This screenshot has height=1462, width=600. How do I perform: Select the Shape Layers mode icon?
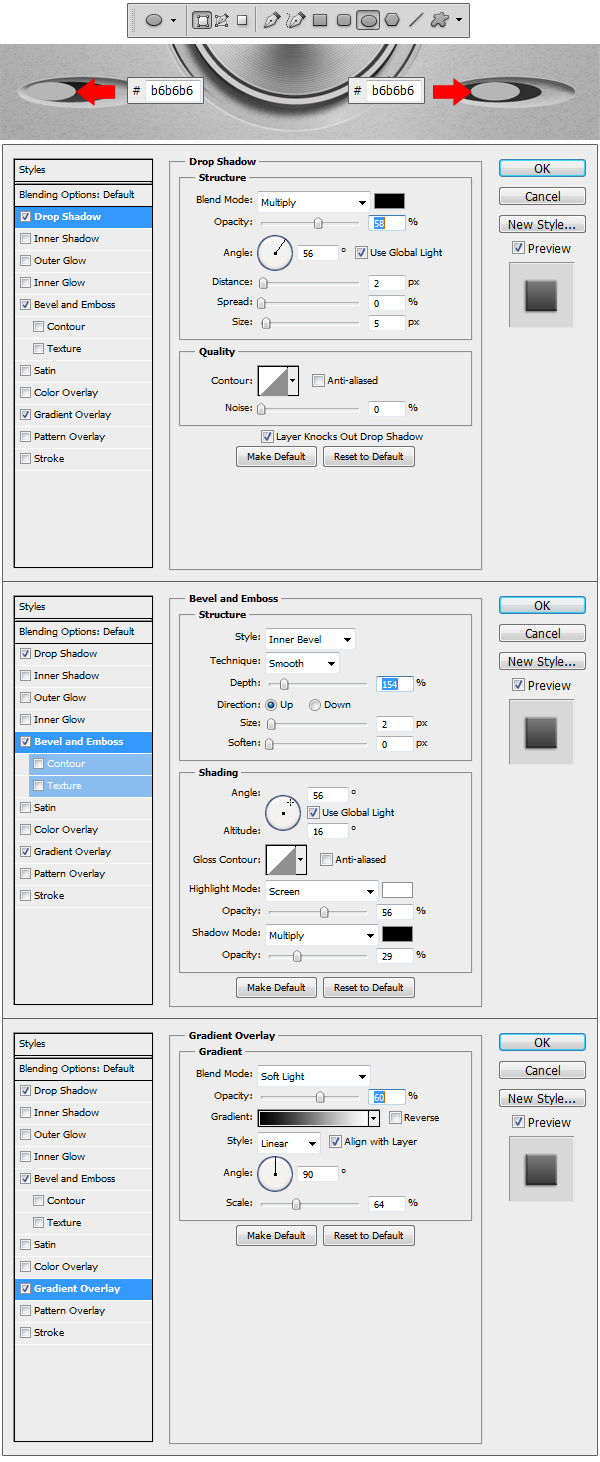201,19
